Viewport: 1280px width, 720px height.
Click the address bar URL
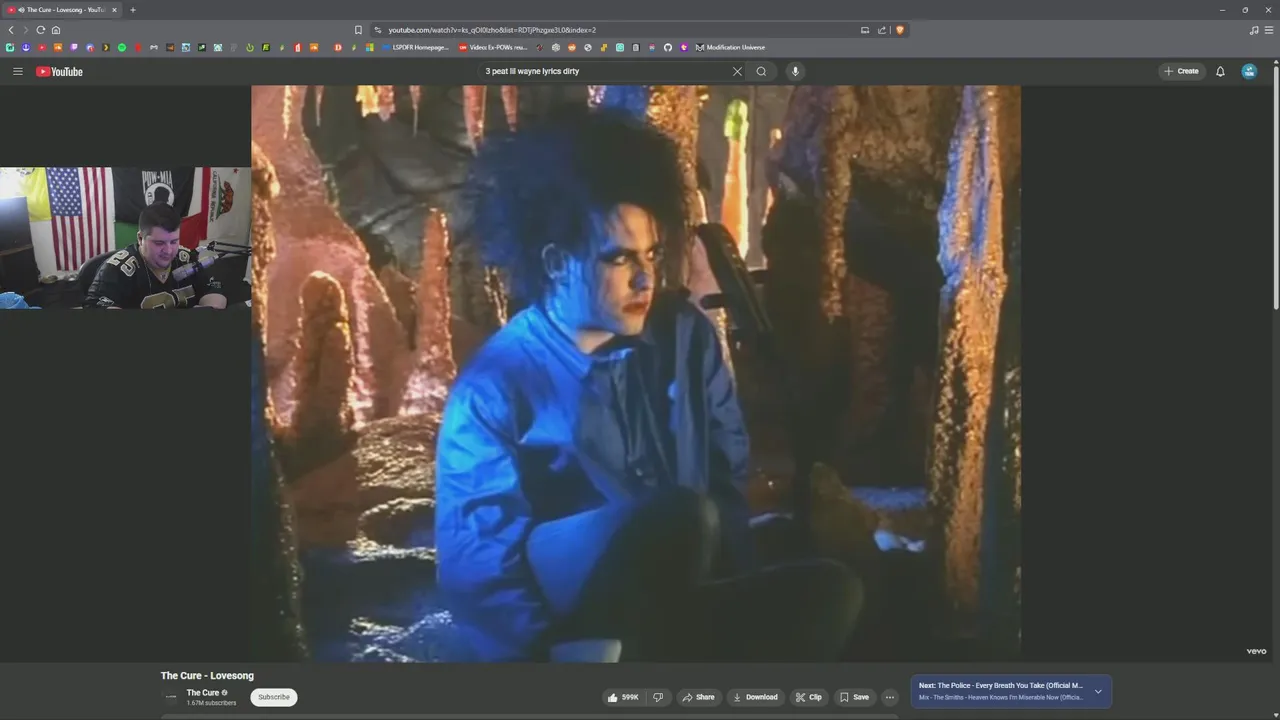(492, 30)
